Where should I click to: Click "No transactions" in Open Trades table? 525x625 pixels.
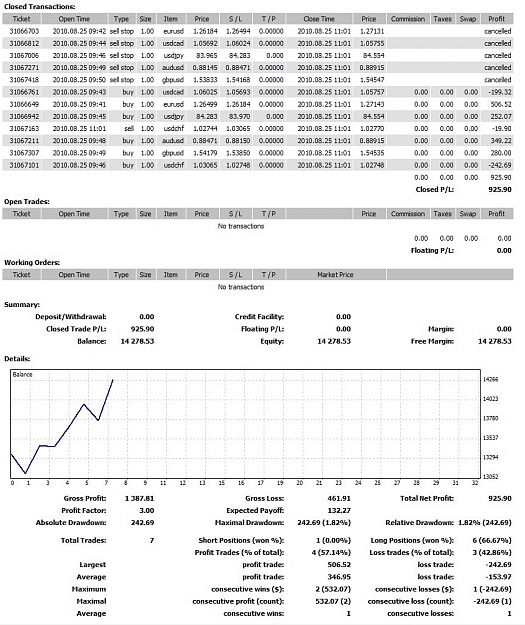point(241,226)
